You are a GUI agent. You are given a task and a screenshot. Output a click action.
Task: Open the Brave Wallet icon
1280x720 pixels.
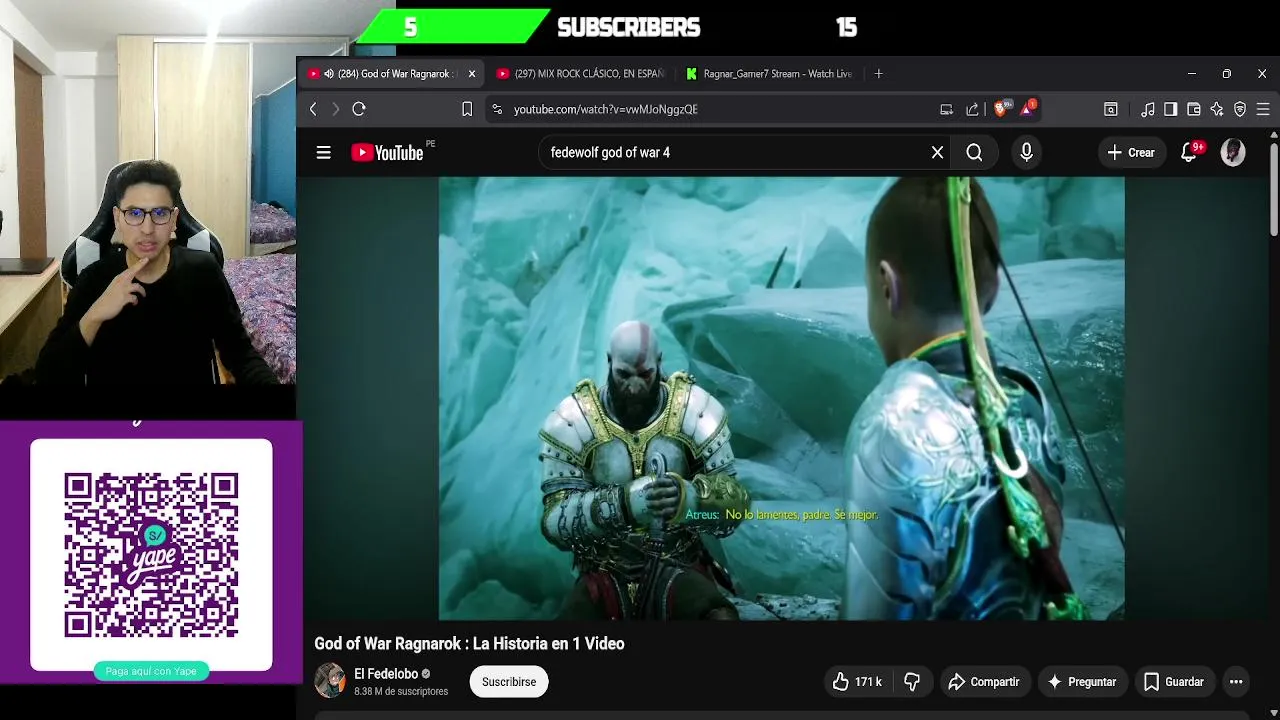(x=1194, y=109)
